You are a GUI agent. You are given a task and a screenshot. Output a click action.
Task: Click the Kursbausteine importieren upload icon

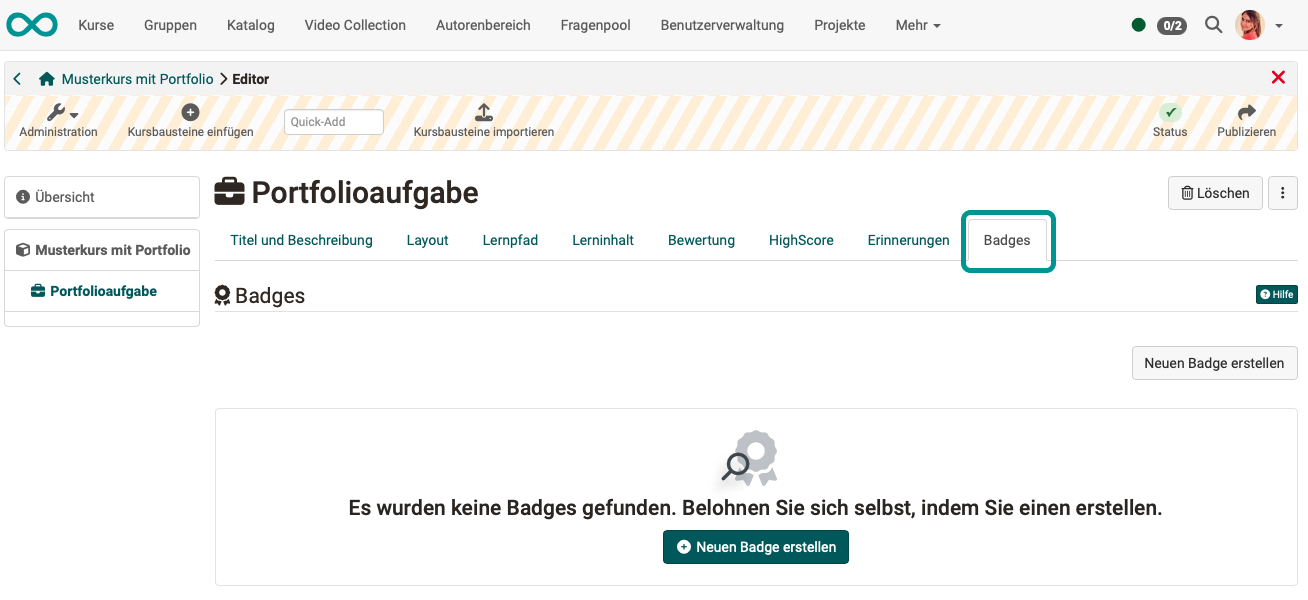tap(483, 113)
